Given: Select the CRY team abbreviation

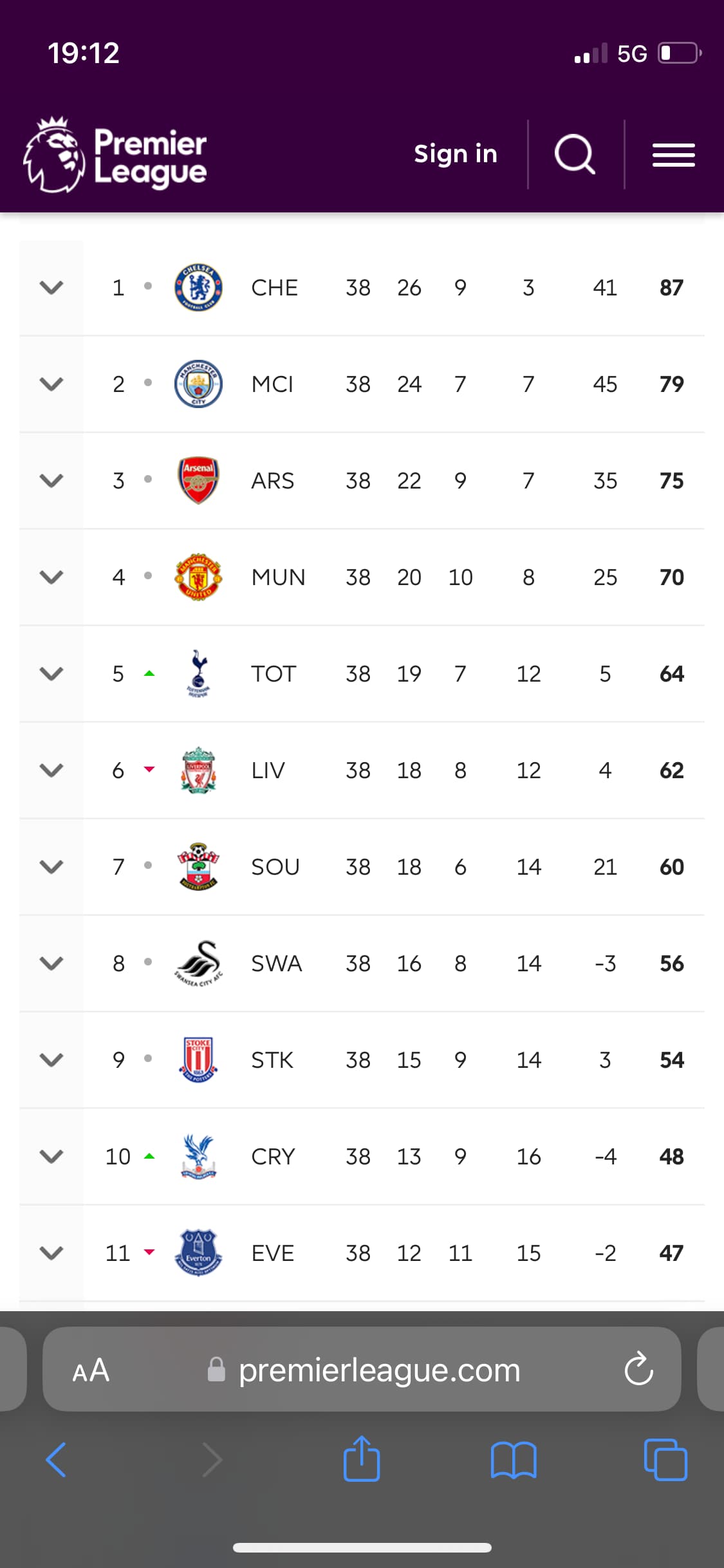Looking at the screenshot, I should click(273, 1157).
